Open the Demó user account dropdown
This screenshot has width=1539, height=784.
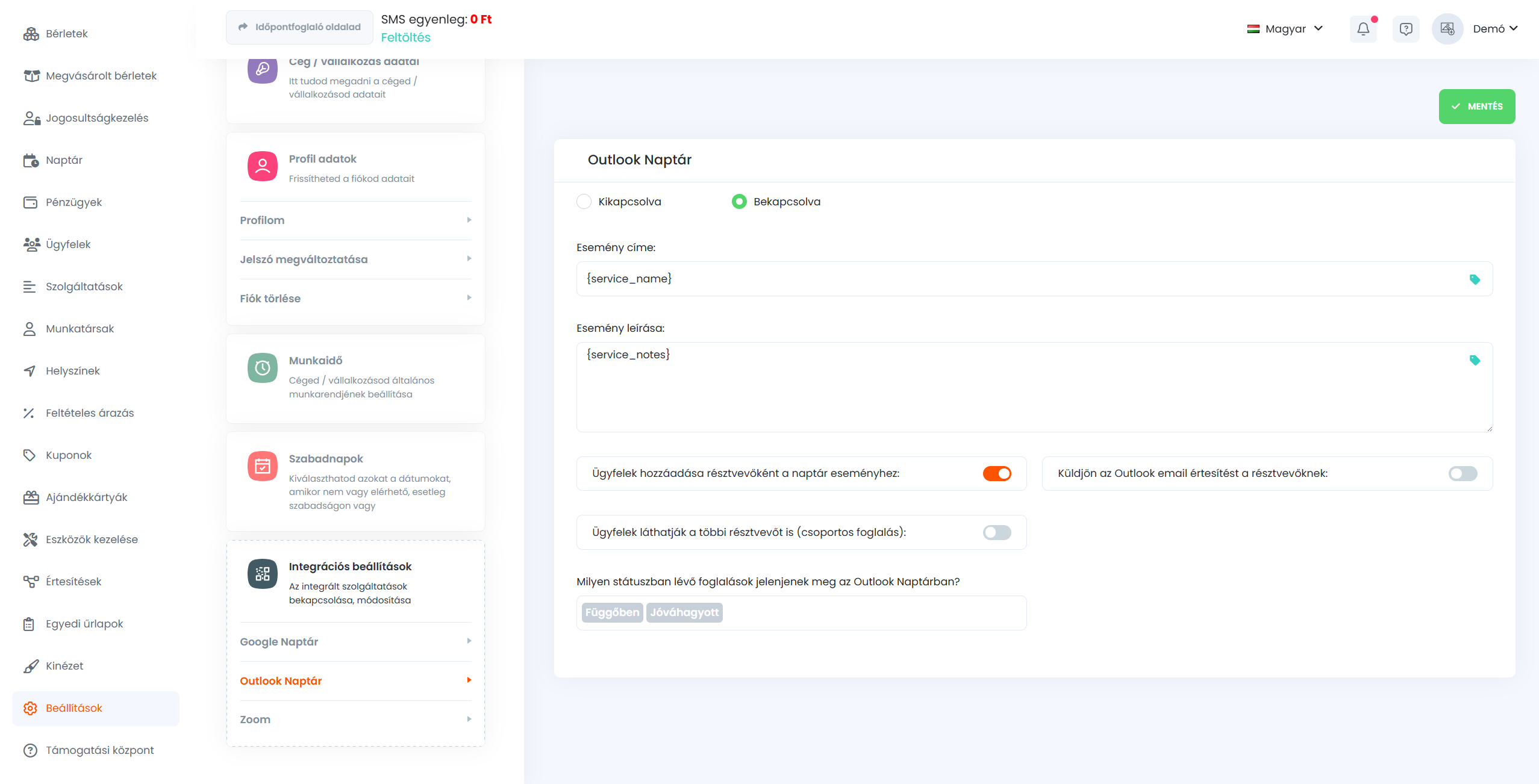1494,29
